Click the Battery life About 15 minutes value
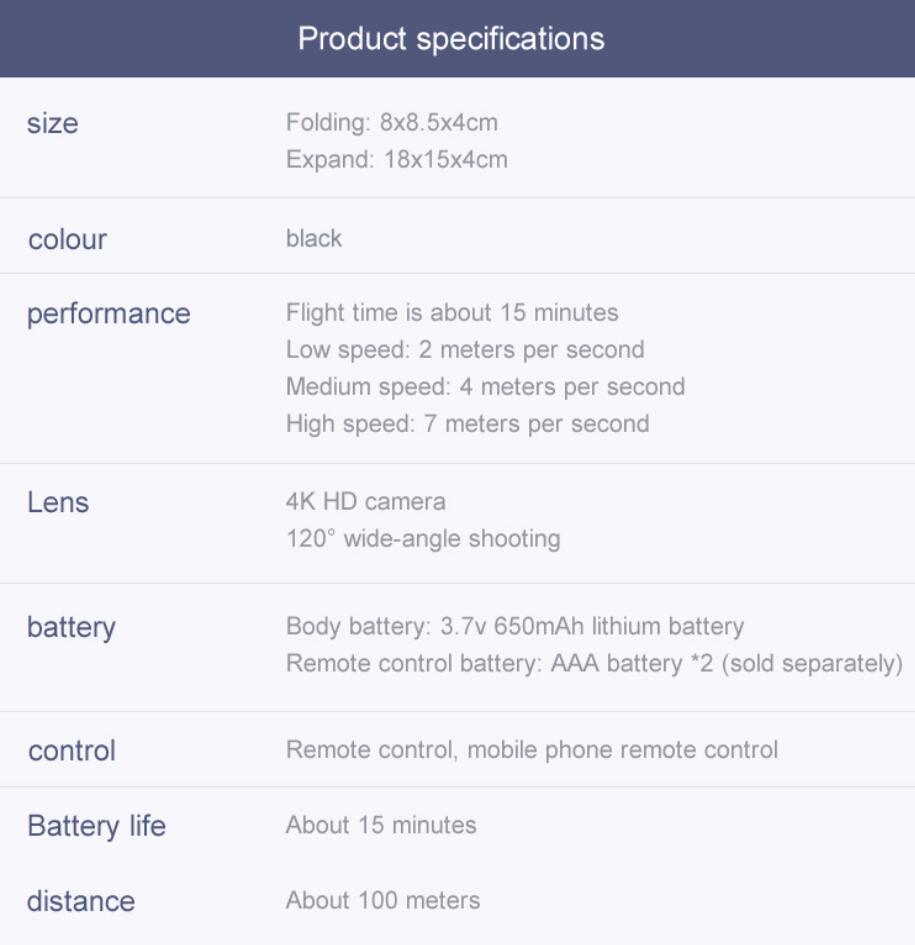 381,825
